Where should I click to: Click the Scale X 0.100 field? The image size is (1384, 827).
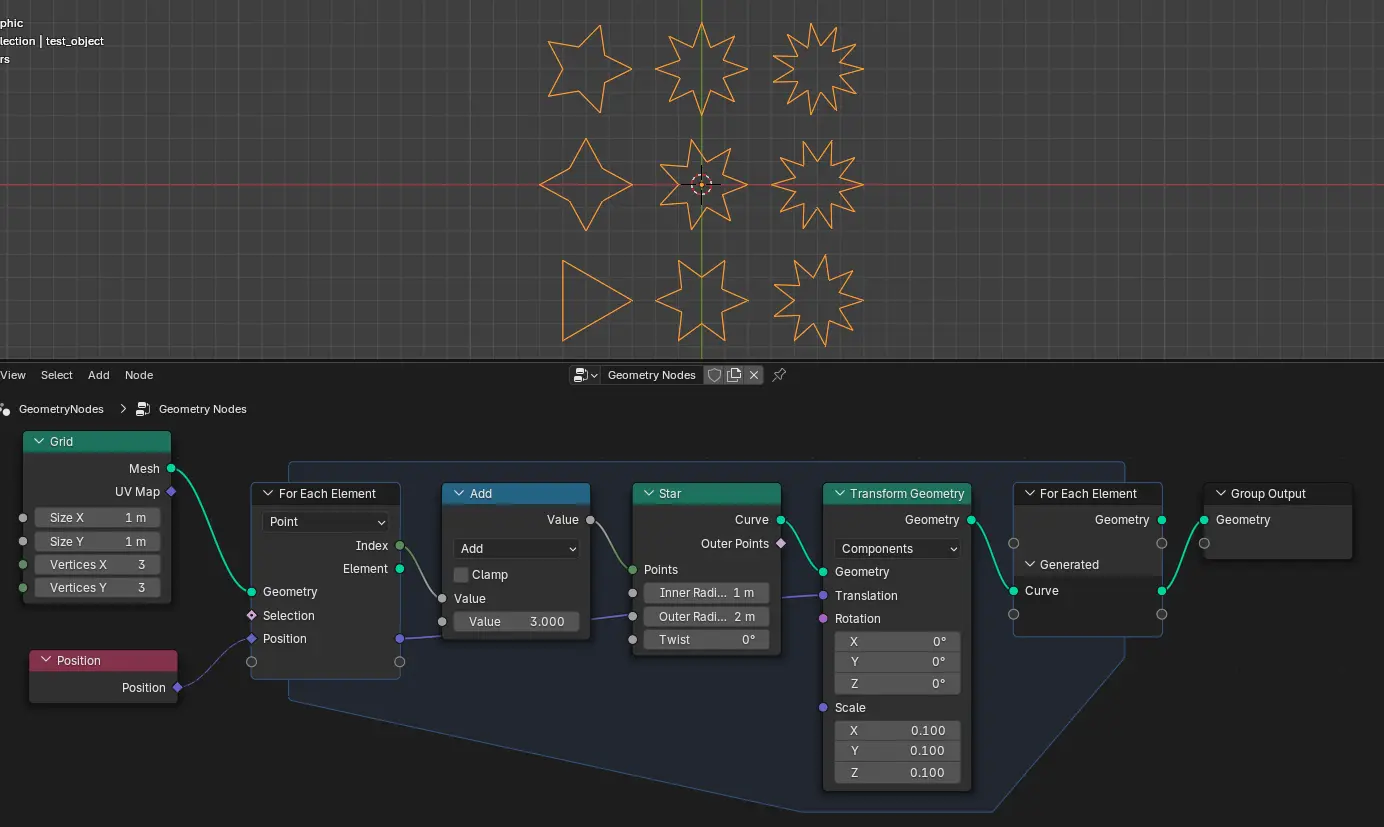click(897, 730)
